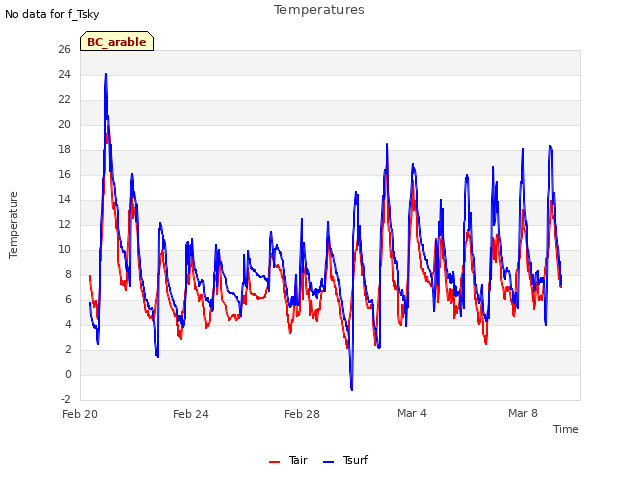Select the Temperatures chart title
Viewport: 640px width, 480px height.
point(319,10)
